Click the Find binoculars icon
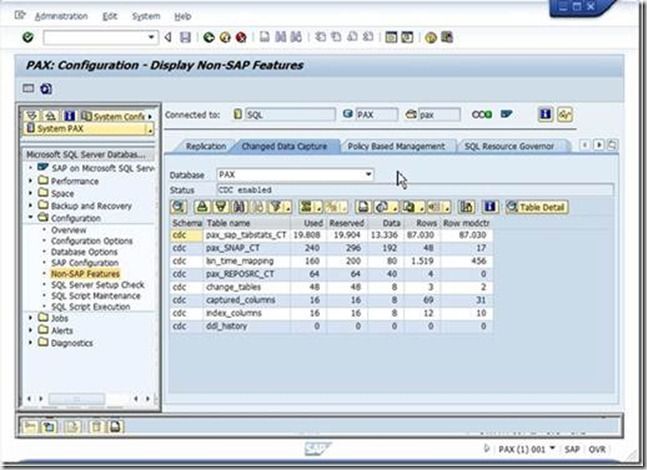The image size is (647, 470). [x=281, y=37]
